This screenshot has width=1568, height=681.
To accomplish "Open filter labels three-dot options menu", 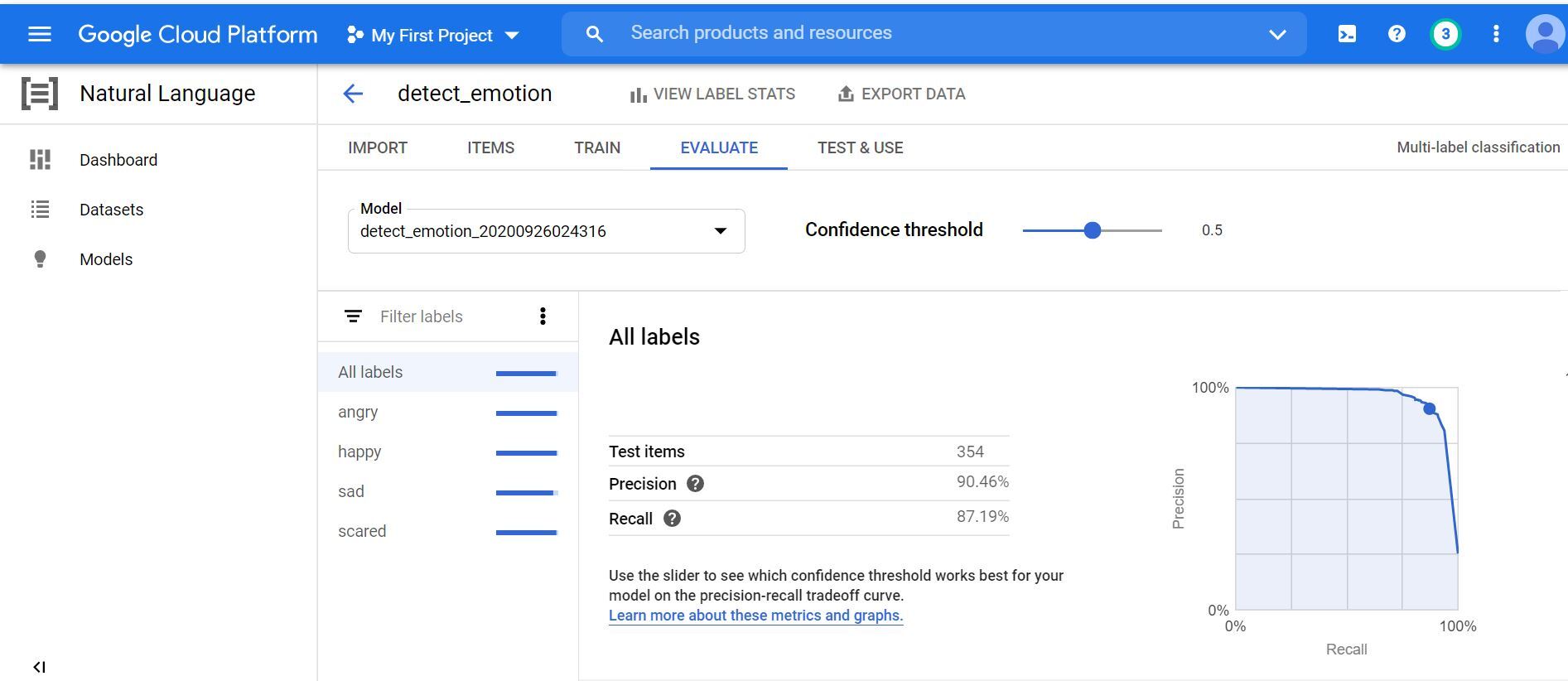I will pos(543,316).
